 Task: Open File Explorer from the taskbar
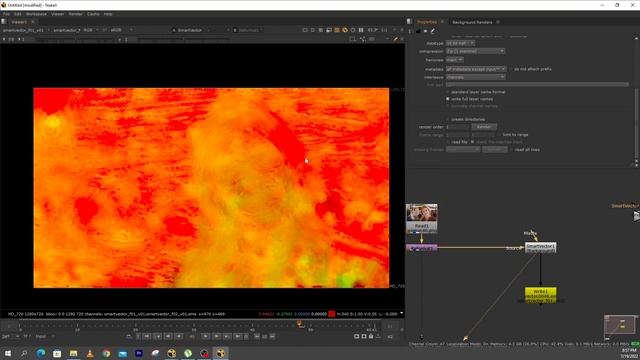pyautogui.click(x=73, y=353)
